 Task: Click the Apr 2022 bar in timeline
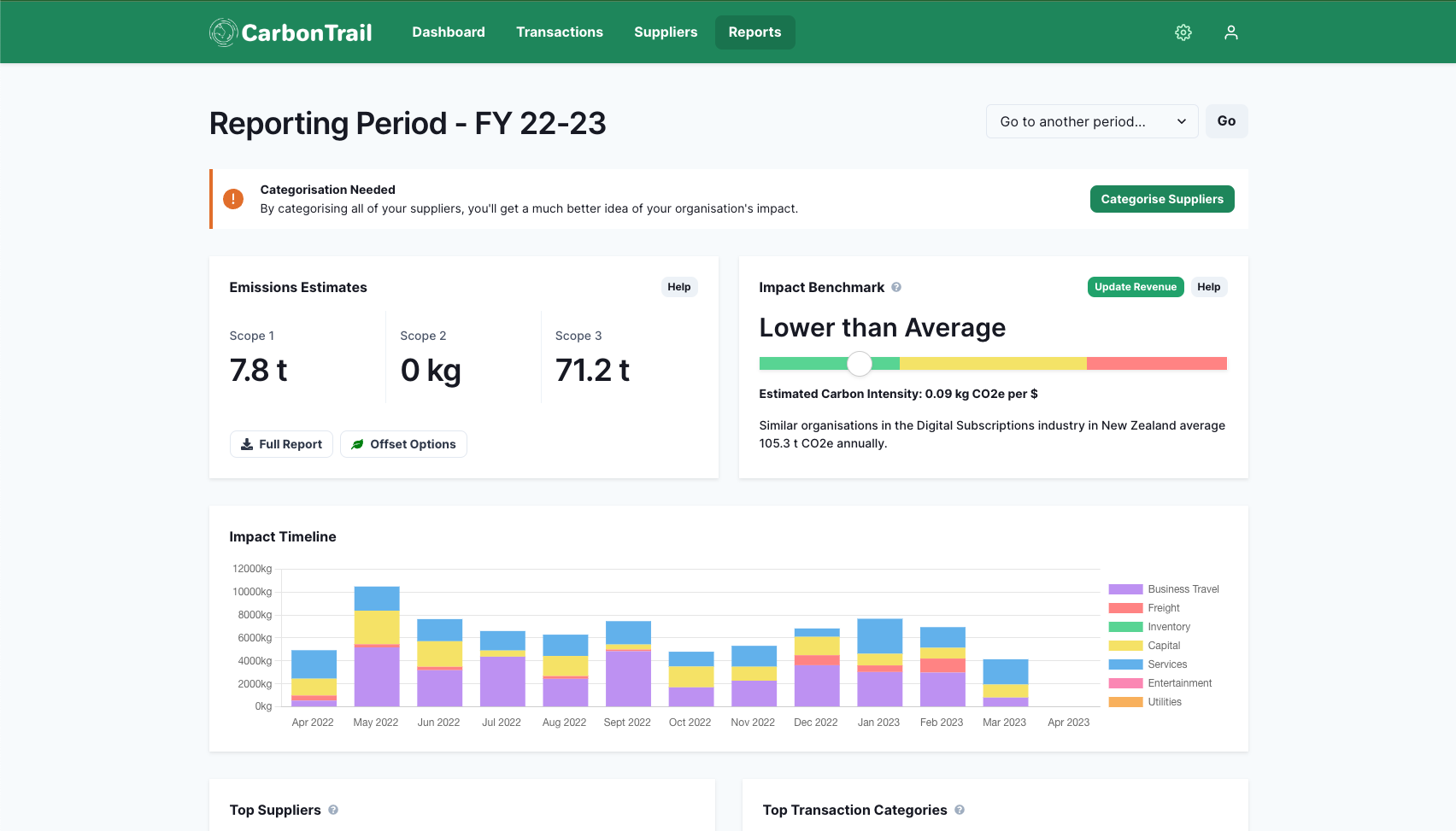tap(314, 678)
